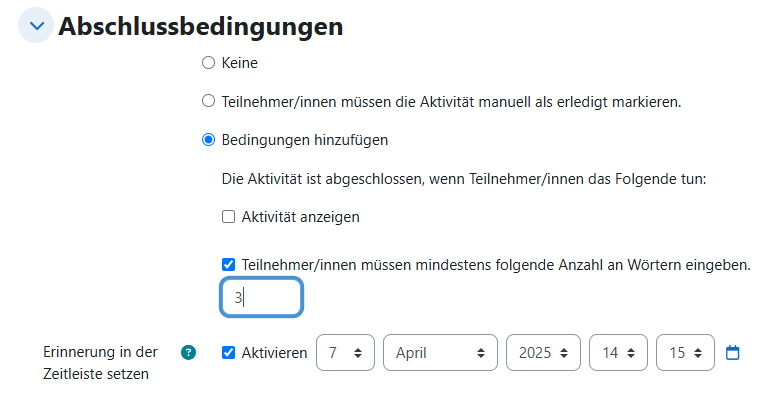782x397 pixels.
Task: Uncheck minimum word count checkbox
Action: (228, 264)
